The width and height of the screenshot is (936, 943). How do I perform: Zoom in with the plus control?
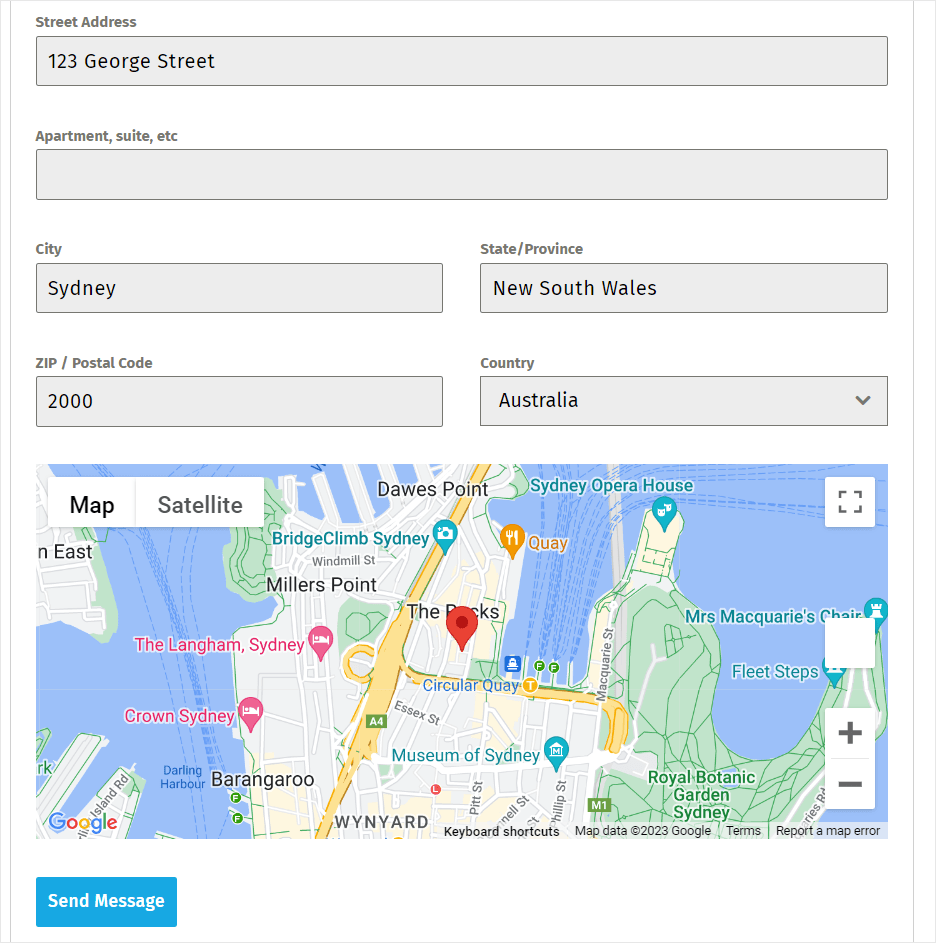point(849,733)
